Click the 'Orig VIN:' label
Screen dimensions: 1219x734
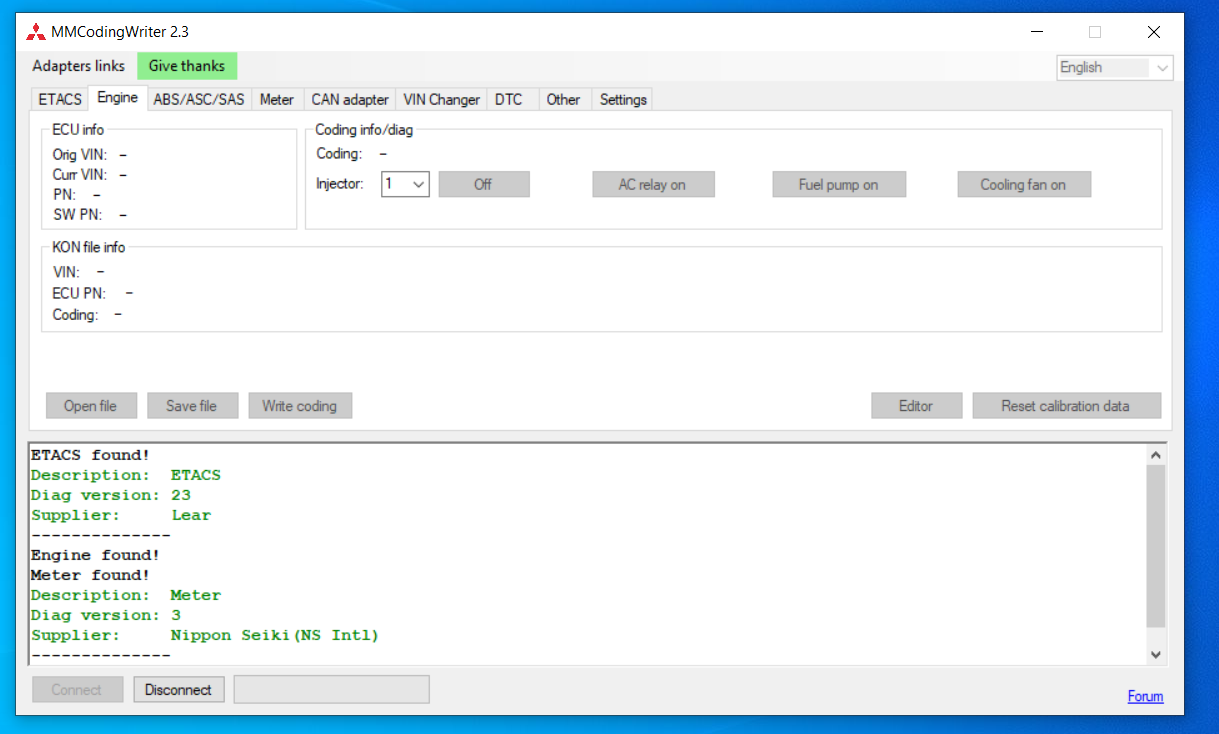point(80,155)
